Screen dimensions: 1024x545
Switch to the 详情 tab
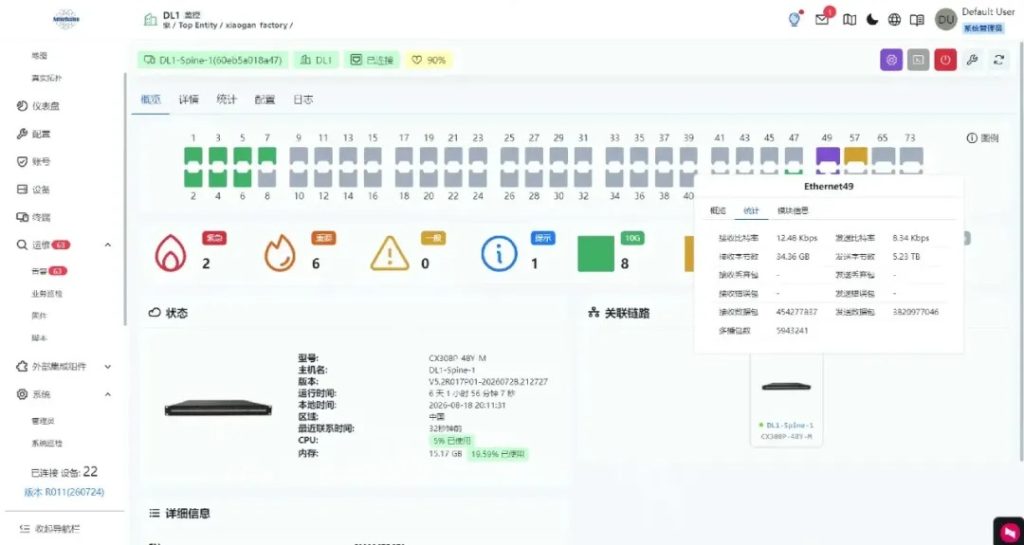click(x=189, y=100)
